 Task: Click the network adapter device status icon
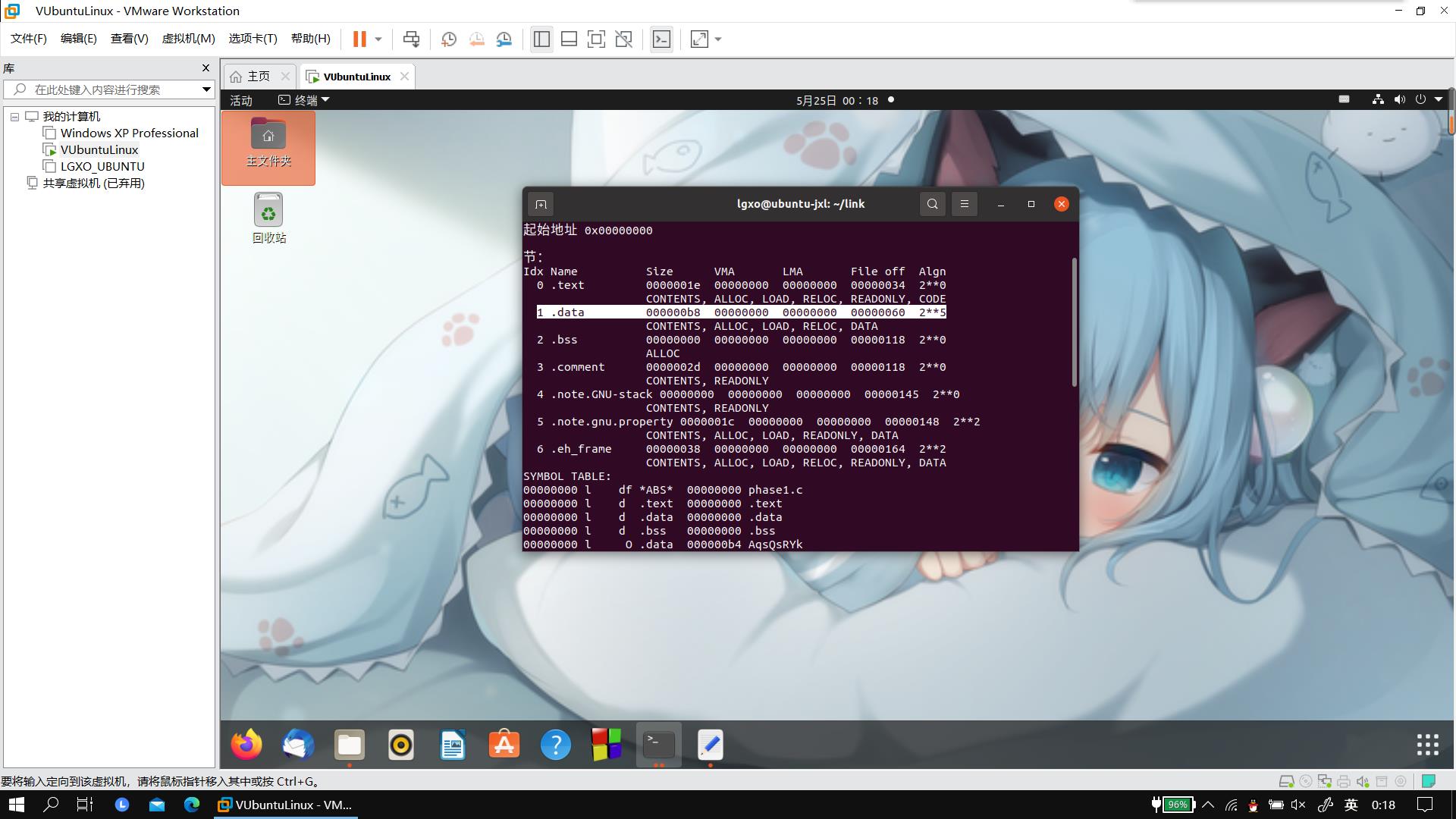[x=1325, y=781]
